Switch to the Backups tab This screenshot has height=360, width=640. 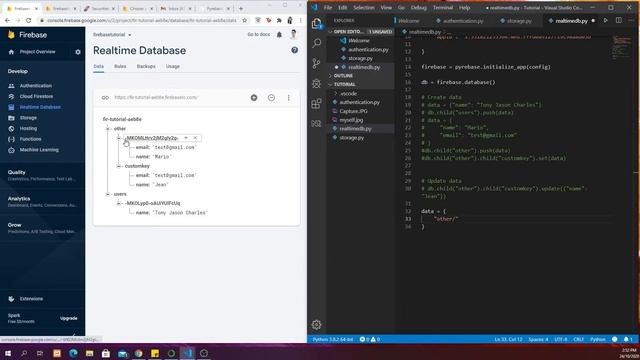point(146,66)
